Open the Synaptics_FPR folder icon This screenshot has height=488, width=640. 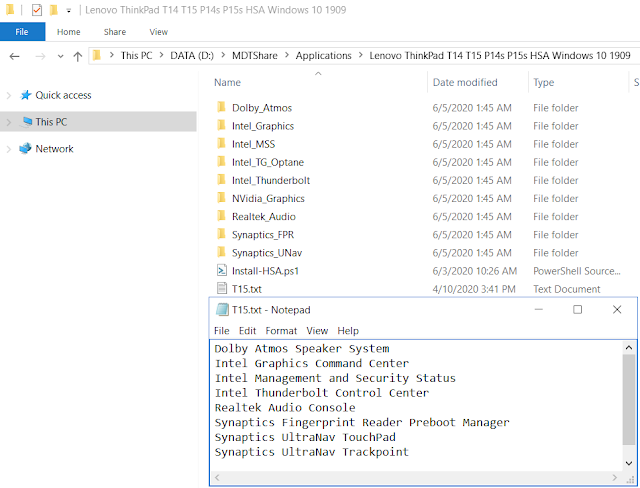point(221,234)
